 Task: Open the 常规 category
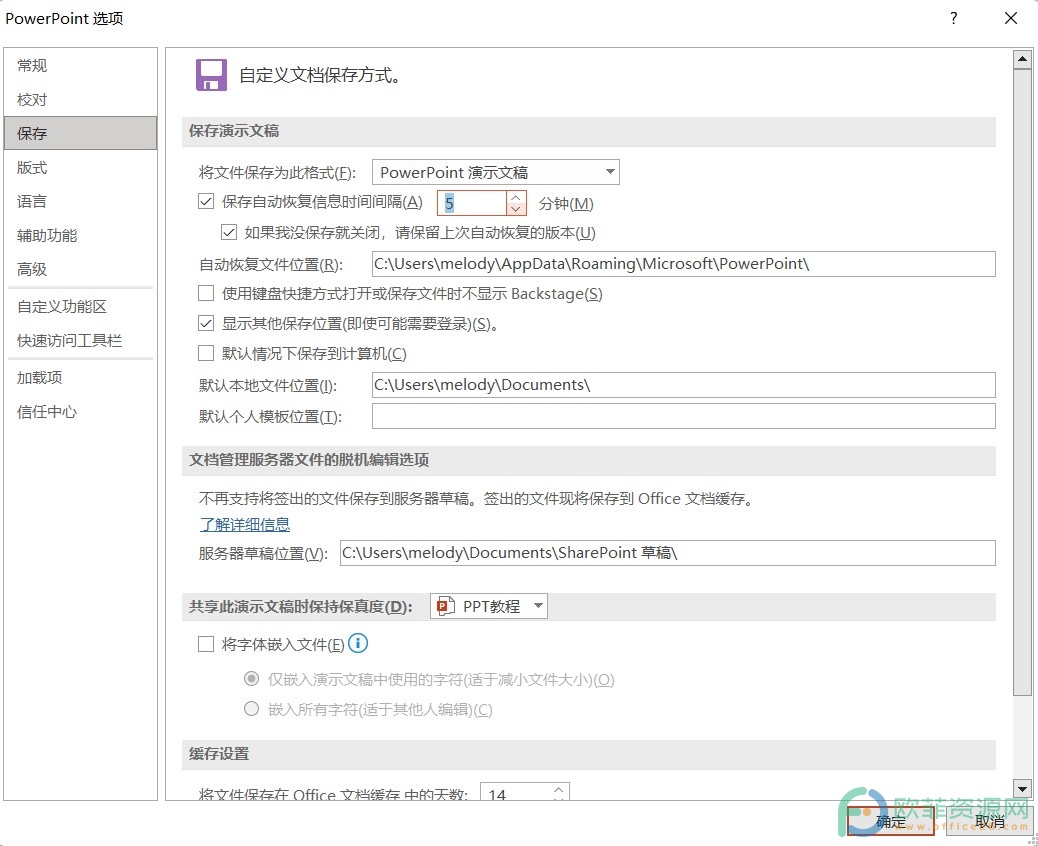81,65
